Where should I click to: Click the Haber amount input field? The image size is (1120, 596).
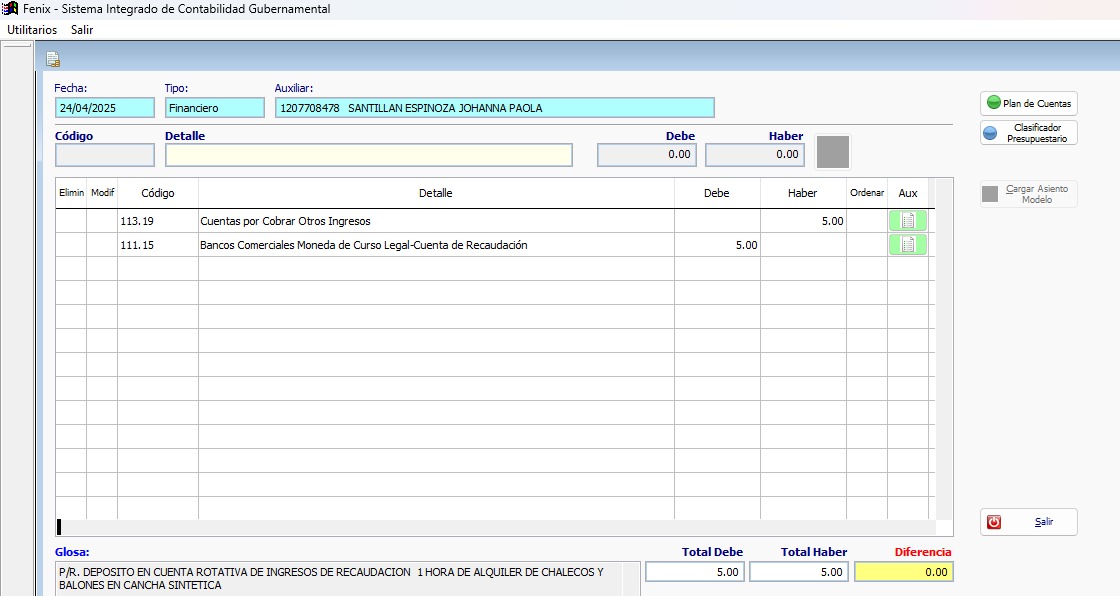(x=755, y=155)
